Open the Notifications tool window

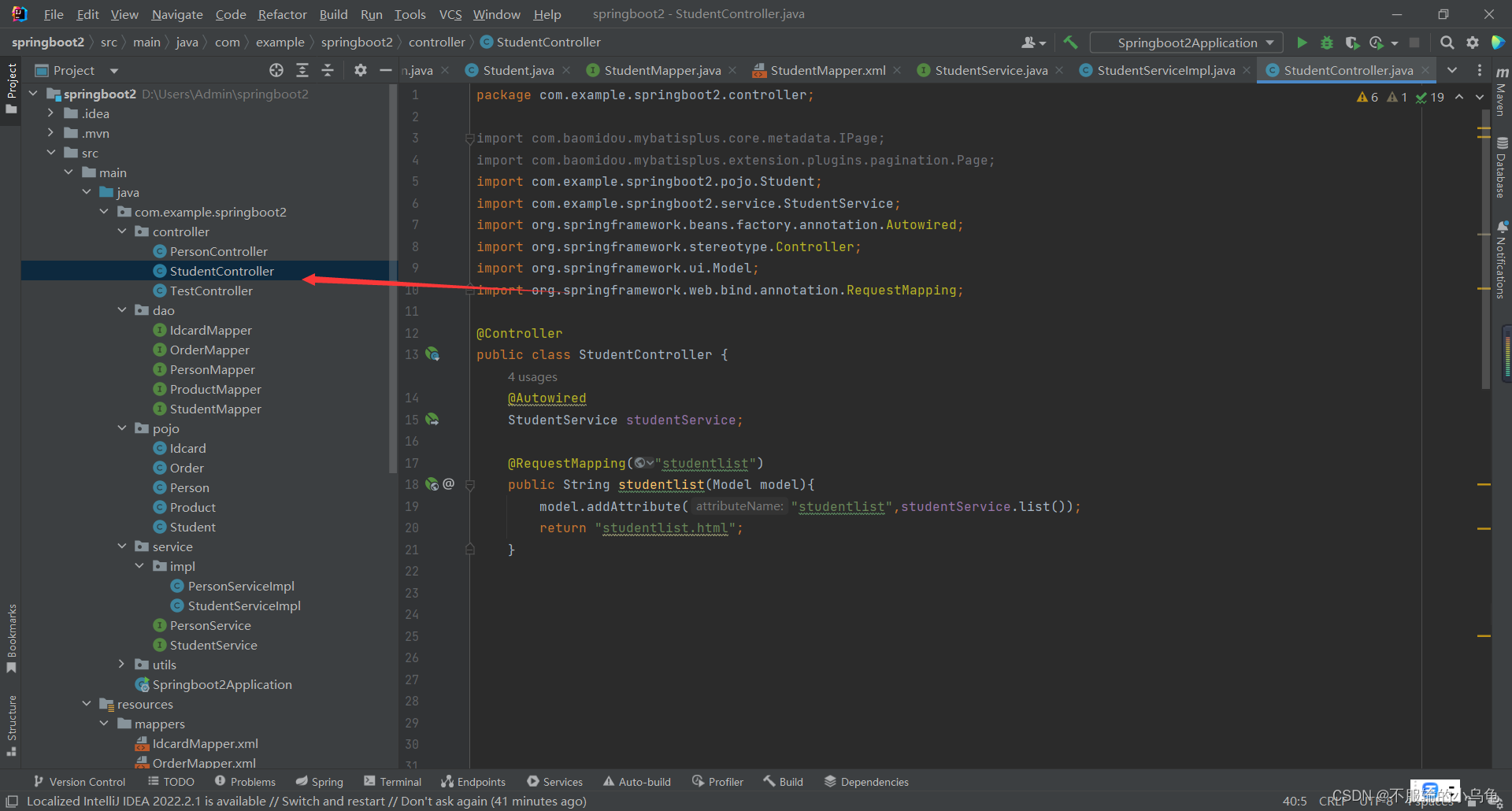(x=1502, y=260)
